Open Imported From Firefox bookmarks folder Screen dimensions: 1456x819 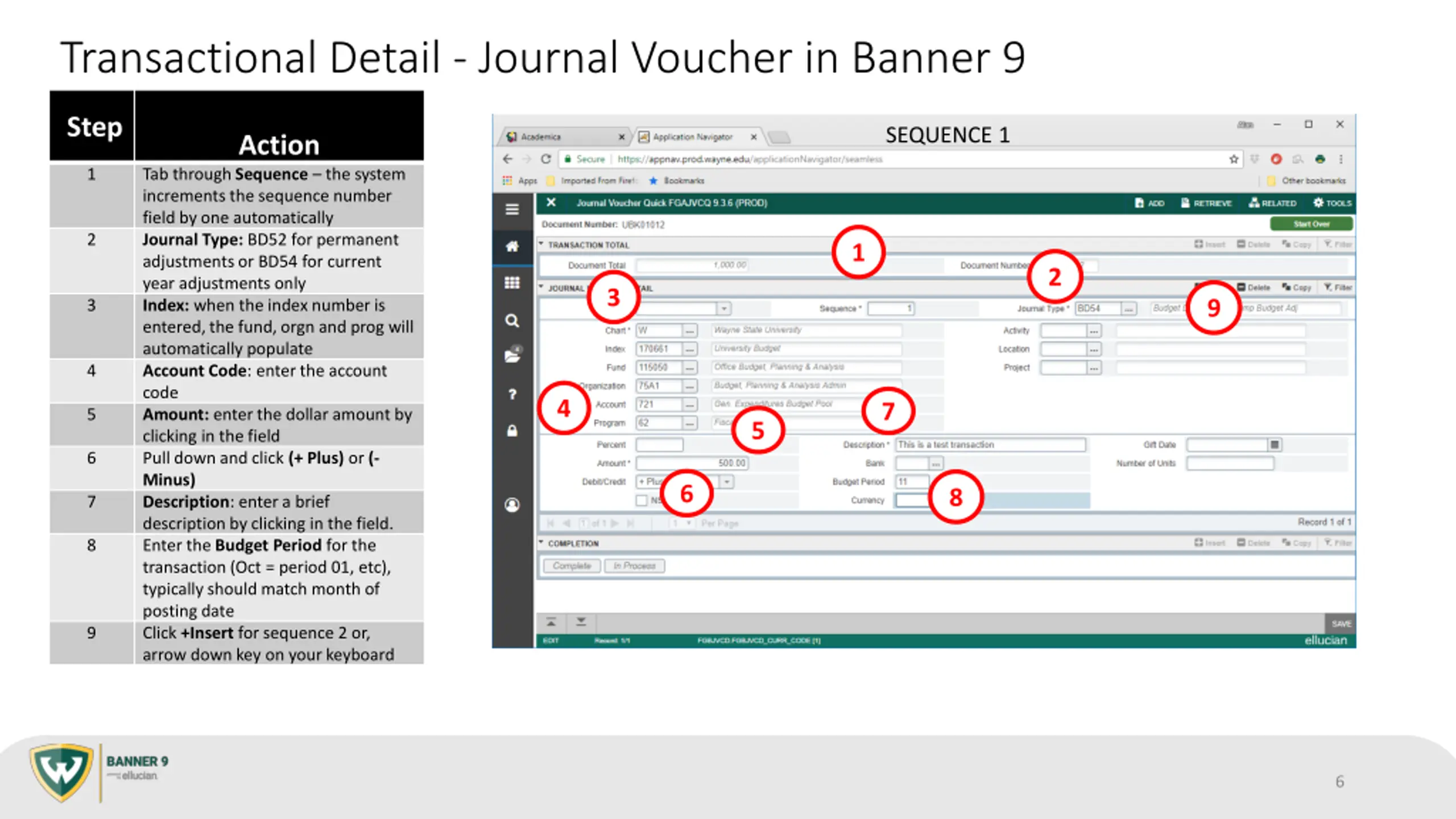coord(591,180)
